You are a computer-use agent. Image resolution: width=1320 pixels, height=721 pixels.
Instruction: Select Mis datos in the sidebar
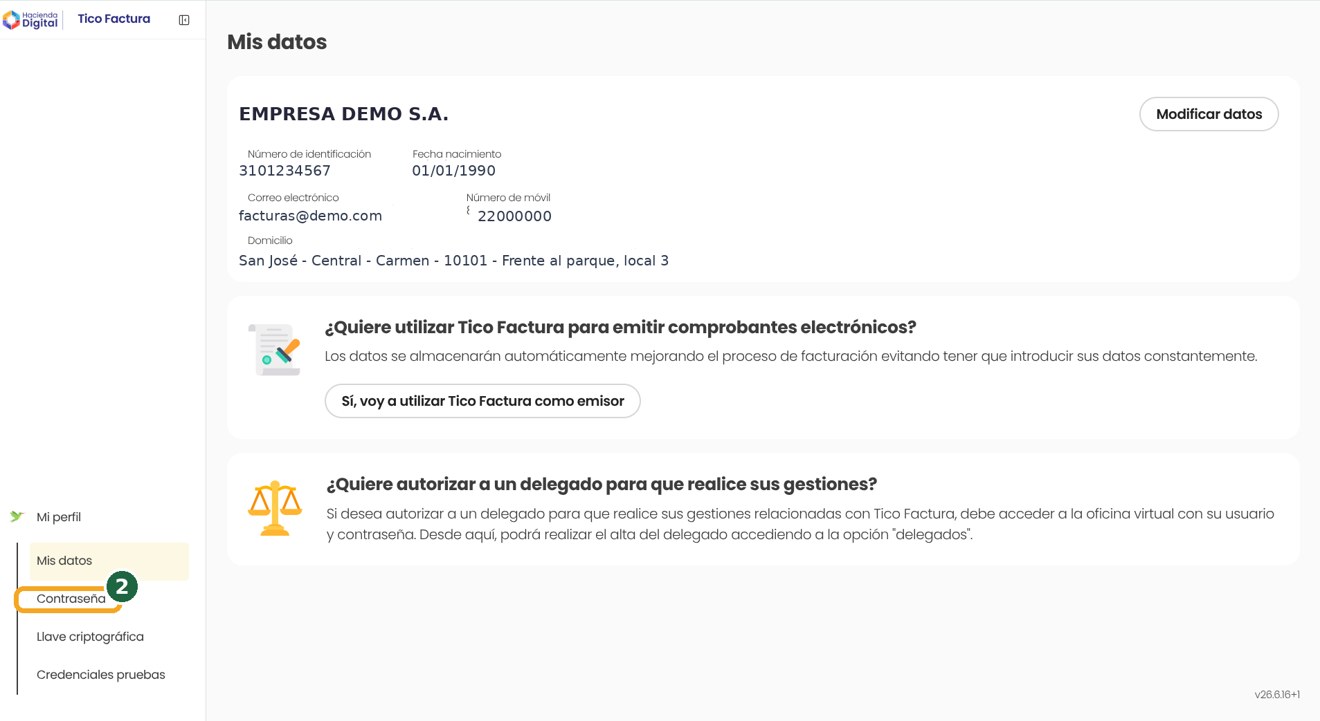[x=109, y=561]
